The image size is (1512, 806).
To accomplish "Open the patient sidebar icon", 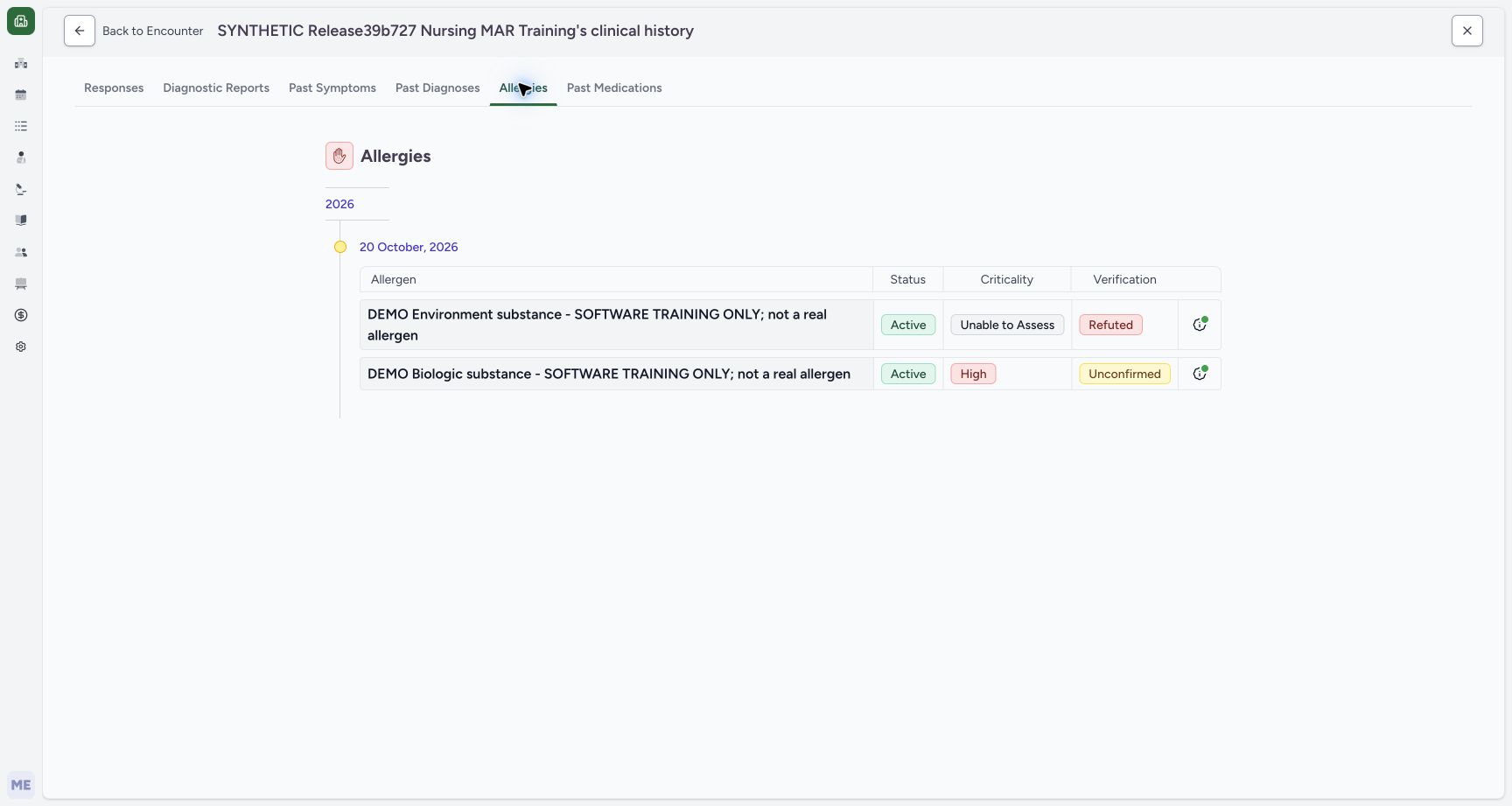I will [x=21, y=158].
